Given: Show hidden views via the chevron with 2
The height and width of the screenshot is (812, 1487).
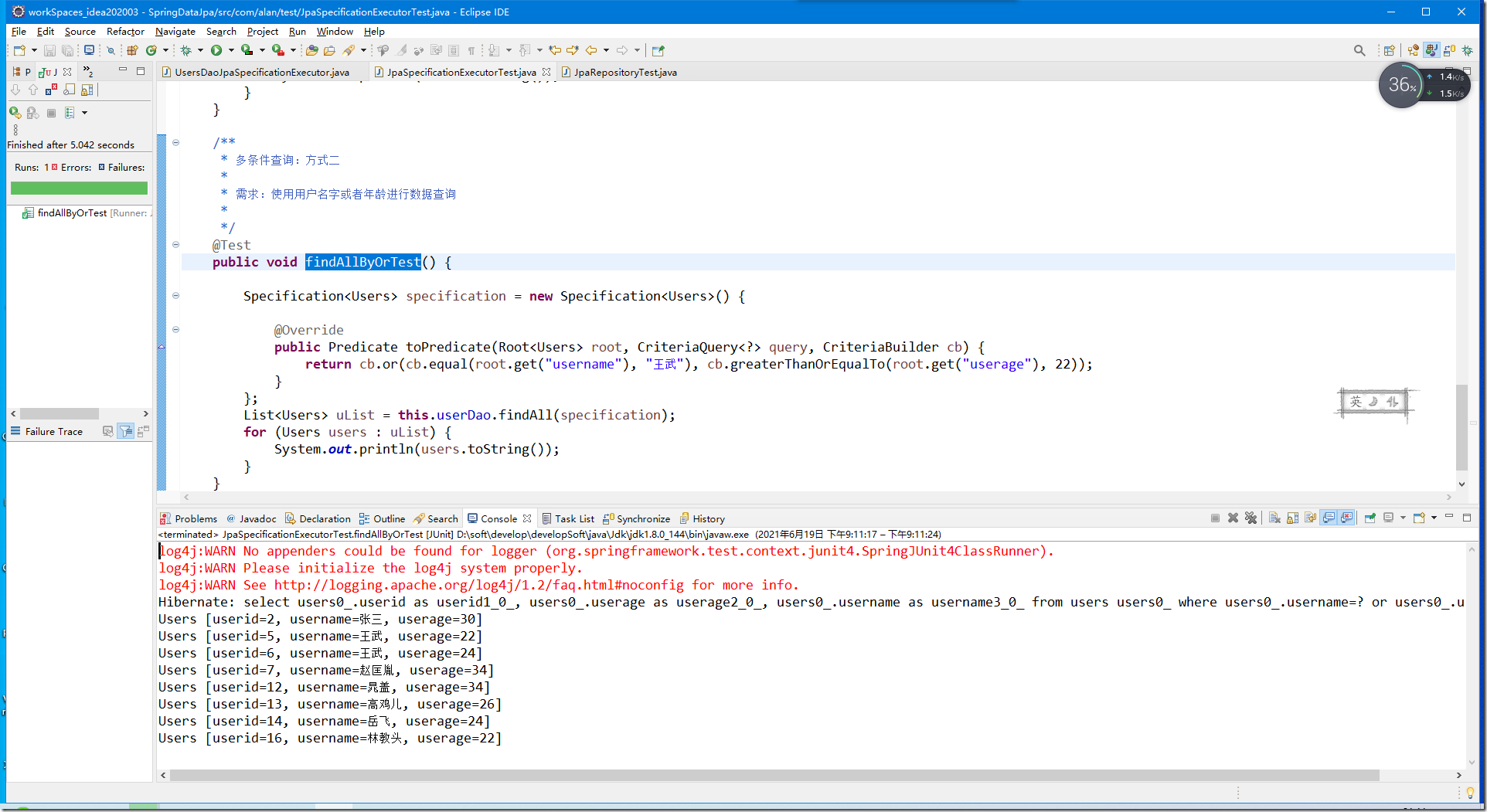Looking at the screenshot, I should (88, 71).
